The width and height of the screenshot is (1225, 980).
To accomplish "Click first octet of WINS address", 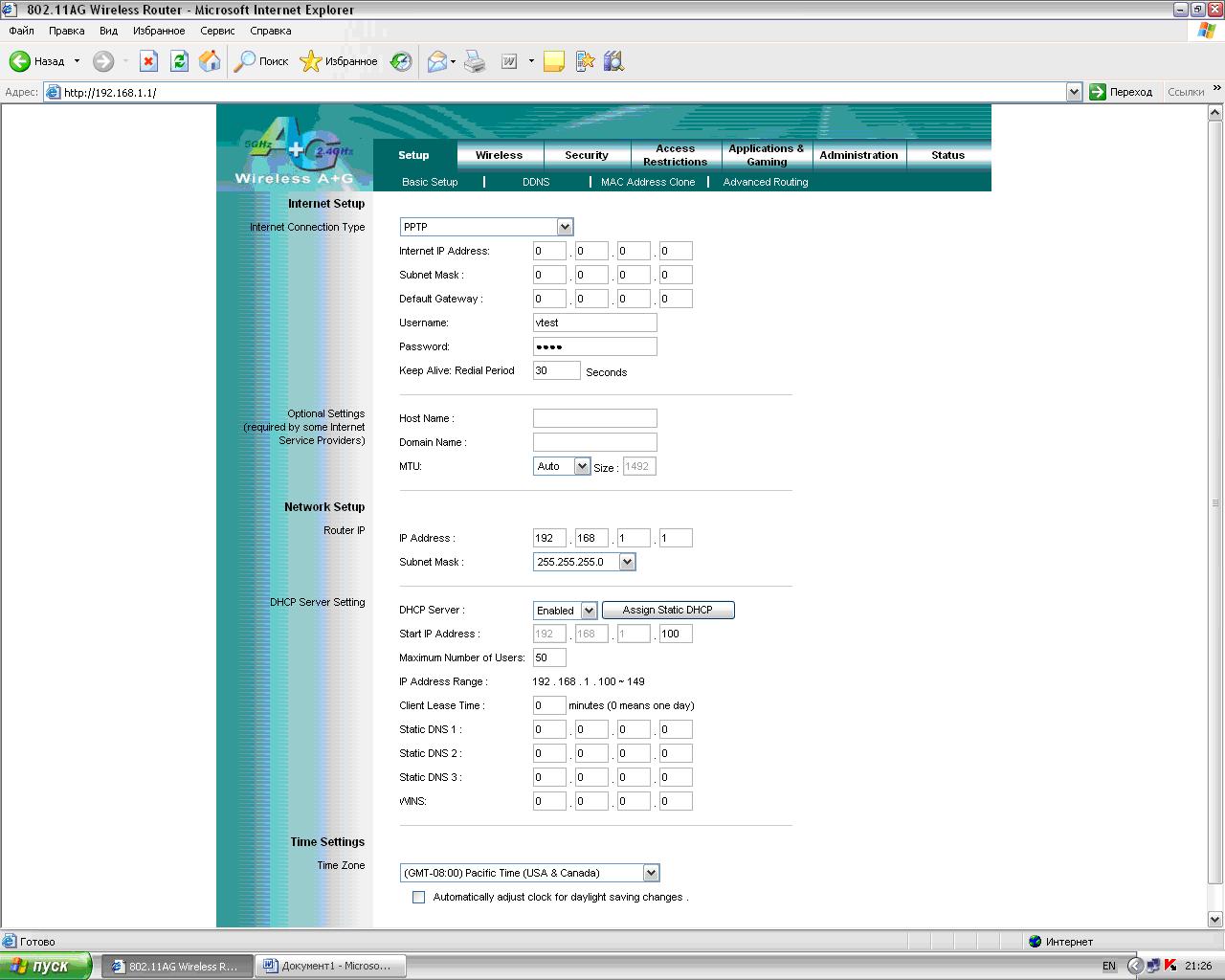I will [549, 801].
